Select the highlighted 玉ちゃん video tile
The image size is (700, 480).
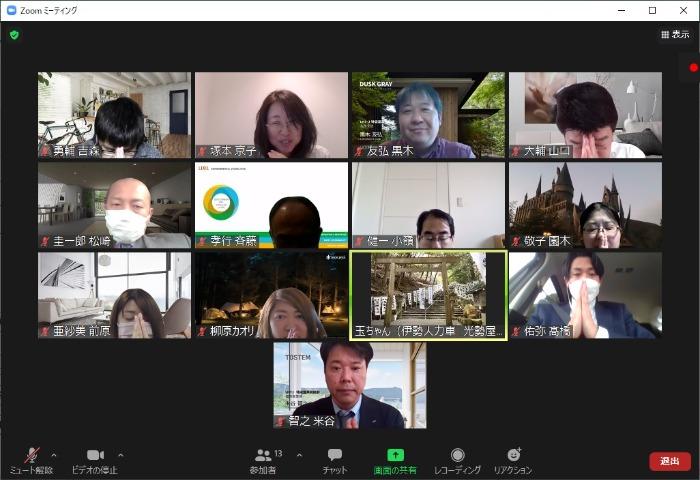(x=427, y=294)
